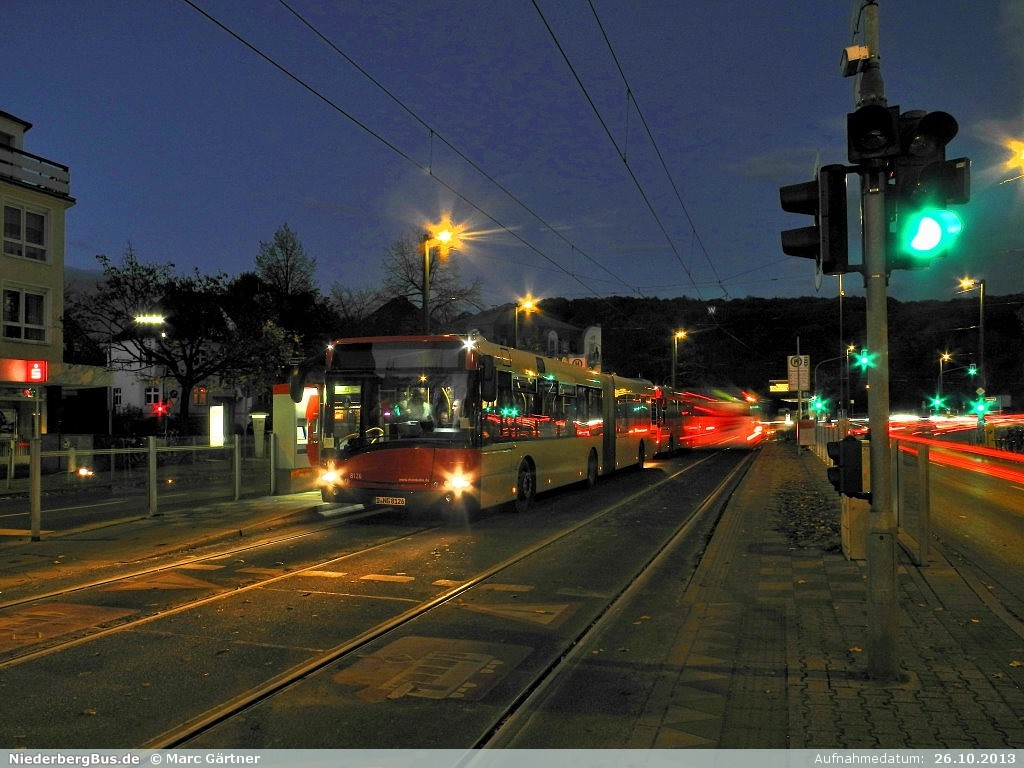Click the security camera atop the signal pole
This screenshot has height=768, width=1024.
(x=854, y=60)
